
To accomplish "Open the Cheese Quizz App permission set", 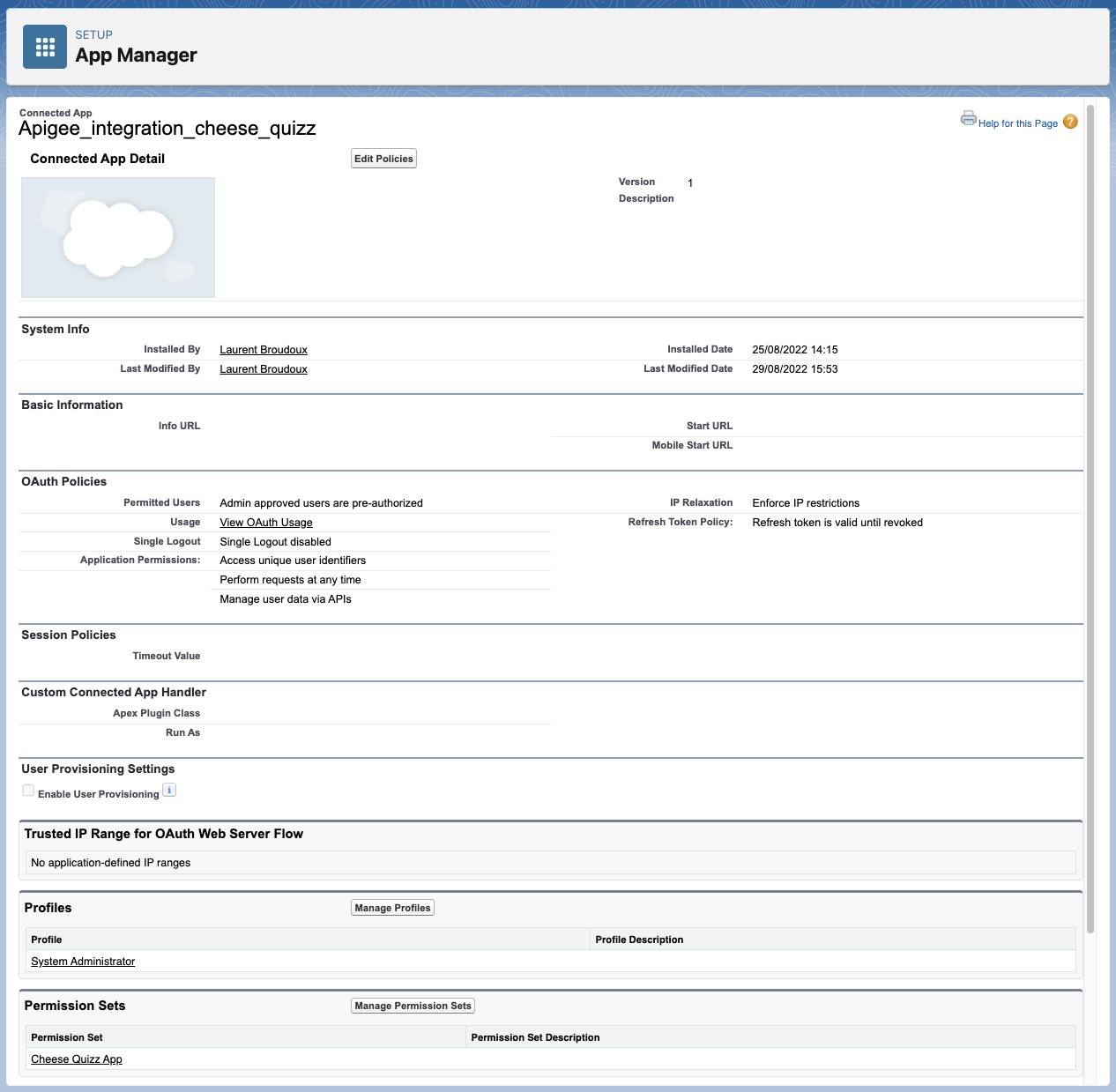I will tap(77, 1059).
